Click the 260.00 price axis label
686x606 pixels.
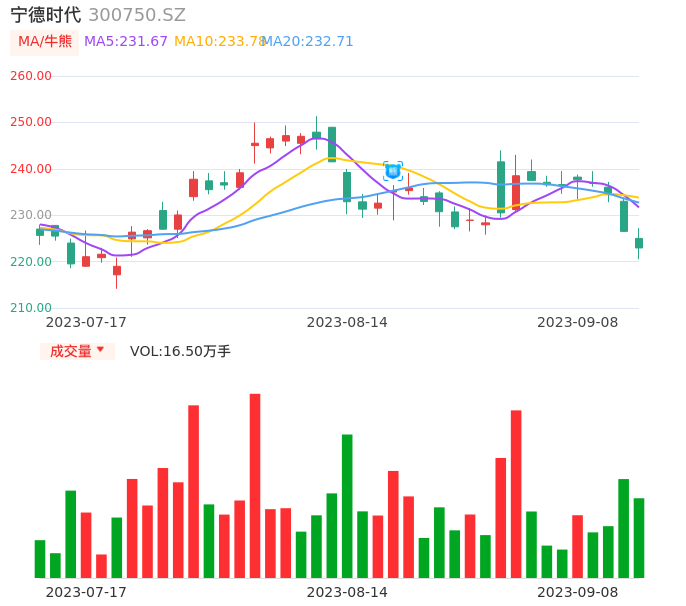point(31,76)
